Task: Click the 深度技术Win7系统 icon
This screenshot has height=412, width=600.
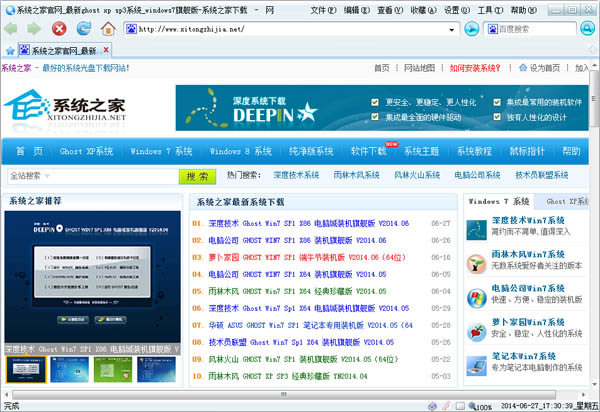Action: point(476,230)
